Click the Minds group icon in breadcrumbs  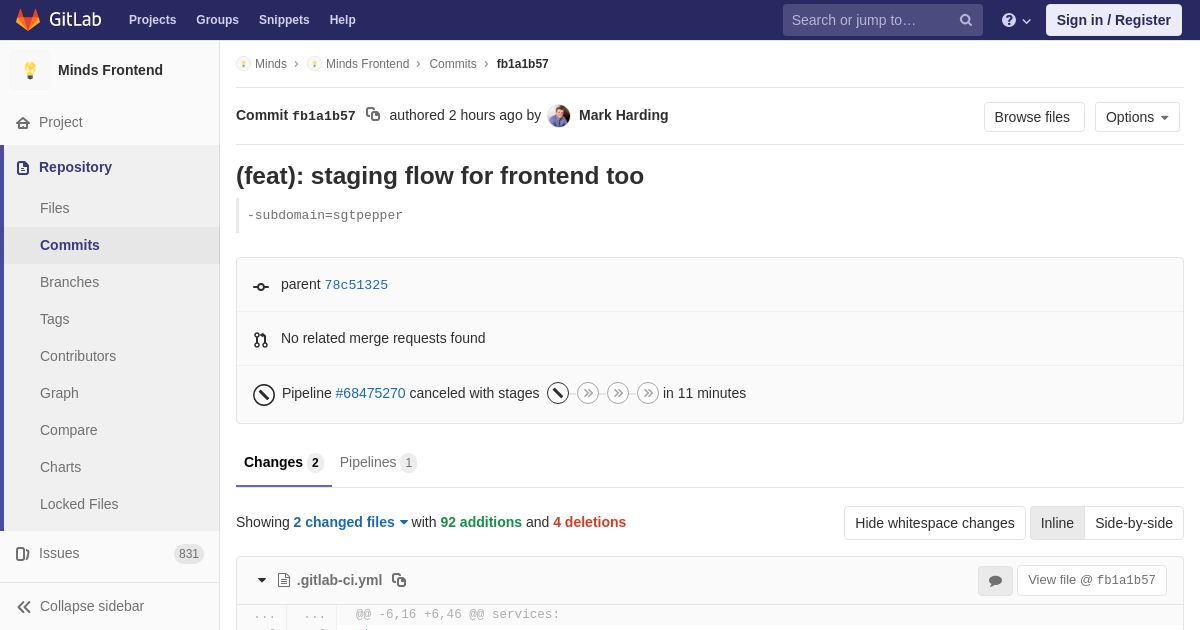[243, 64]
